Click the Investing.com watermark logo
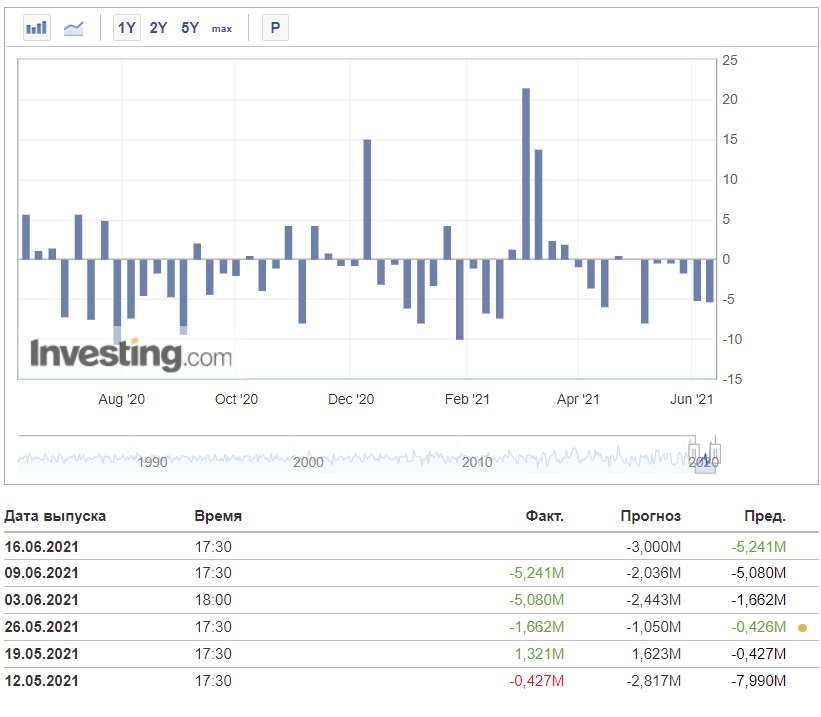 [131, 355]
